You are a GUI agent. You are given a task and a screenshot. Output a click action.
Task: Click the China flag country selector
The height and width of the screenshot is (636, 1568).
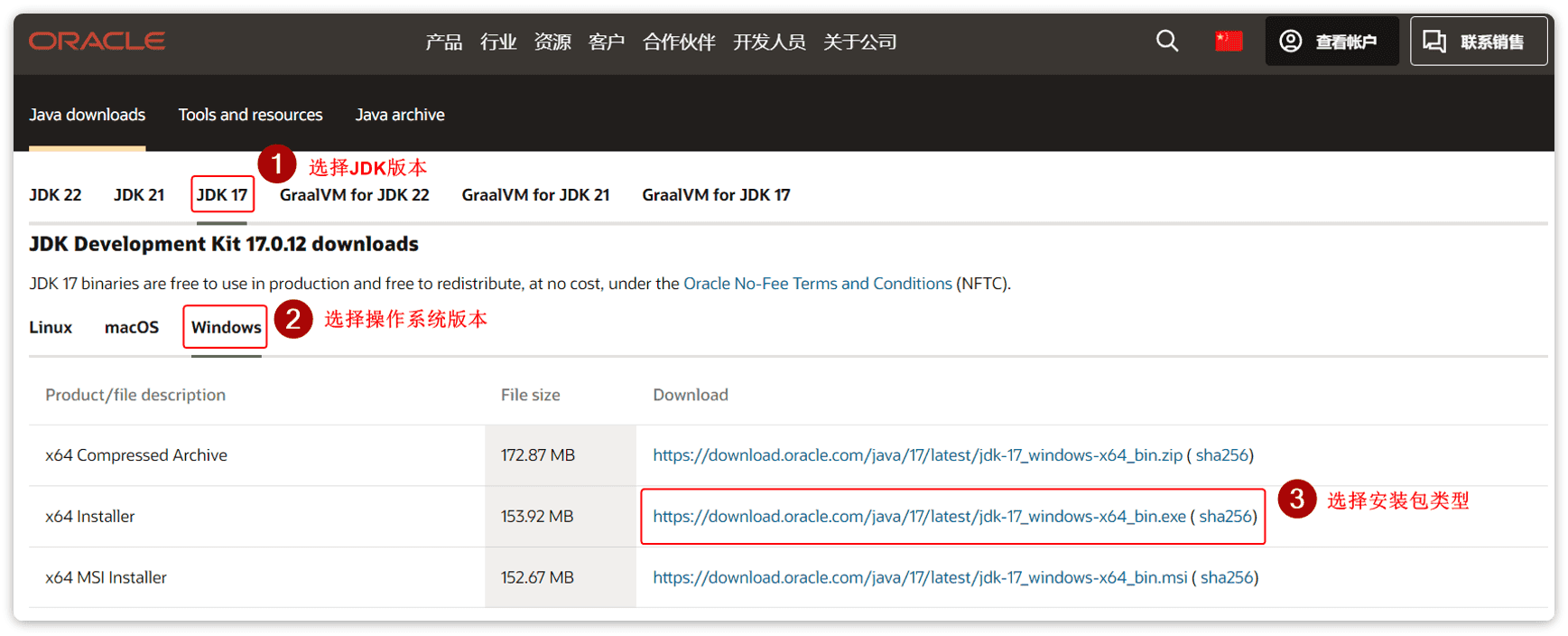point(1229,41)
